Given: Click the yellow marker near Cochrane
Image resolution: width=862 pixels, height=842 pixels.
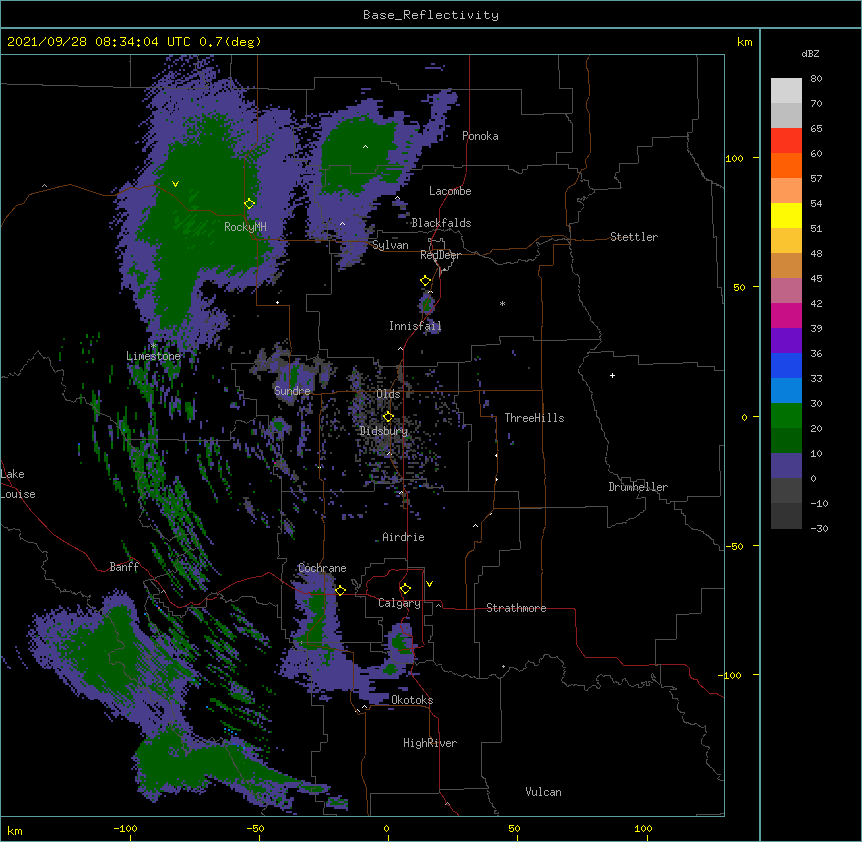Looking at the screenshot, I should [340, 590].
